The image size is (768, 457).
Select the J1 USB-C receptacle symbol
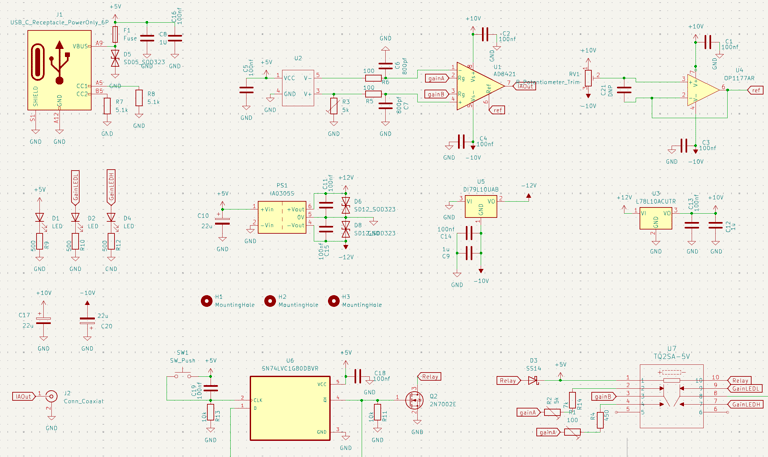coord(59,70)
